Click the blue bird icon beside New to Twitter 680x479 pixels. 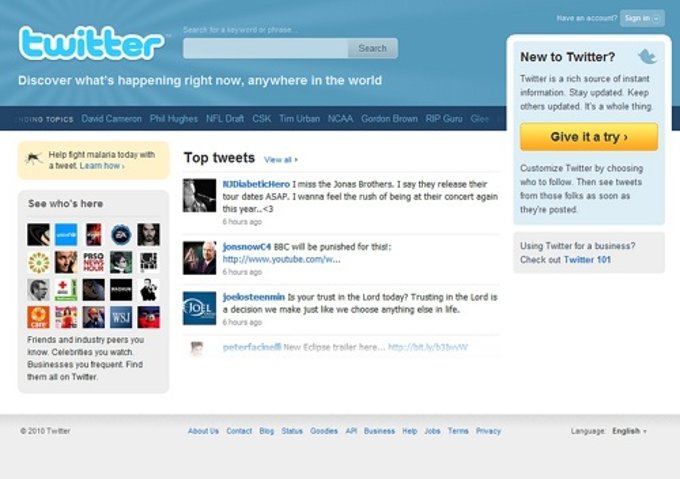[x=647, y=56]
